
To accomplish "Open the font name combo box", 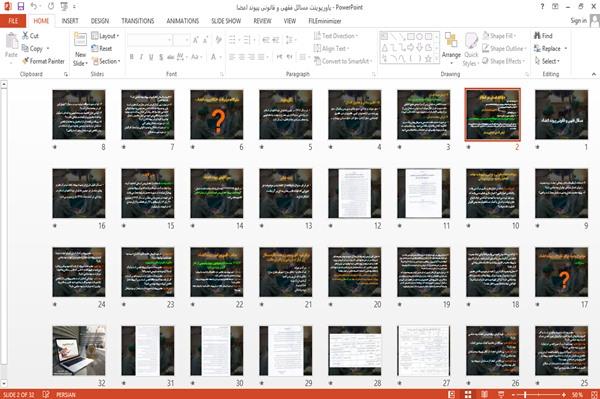I will coord(149,40).
